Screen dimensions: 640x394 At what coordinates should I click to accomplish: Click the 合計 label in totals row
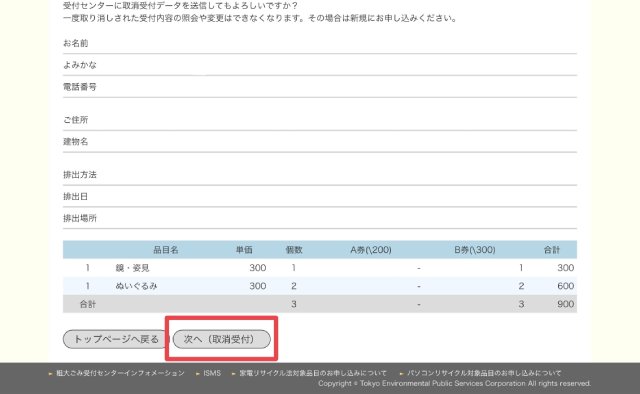pos(87,304)
